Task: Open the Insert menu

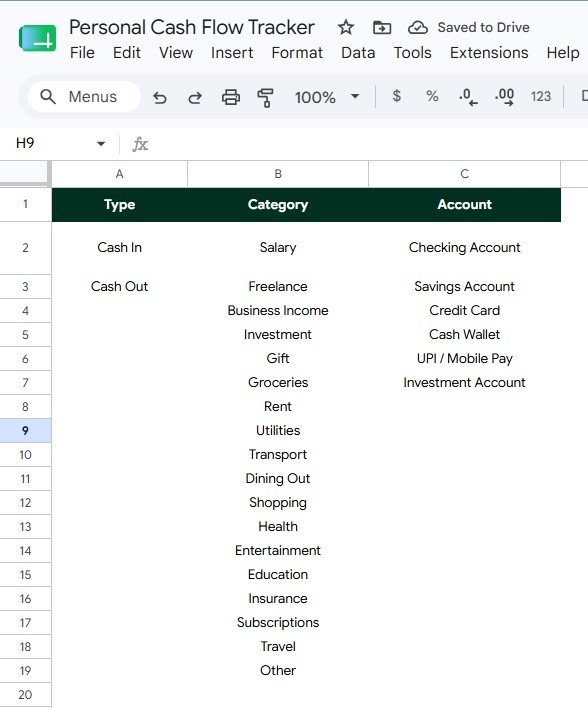Action: coord(232,53)
